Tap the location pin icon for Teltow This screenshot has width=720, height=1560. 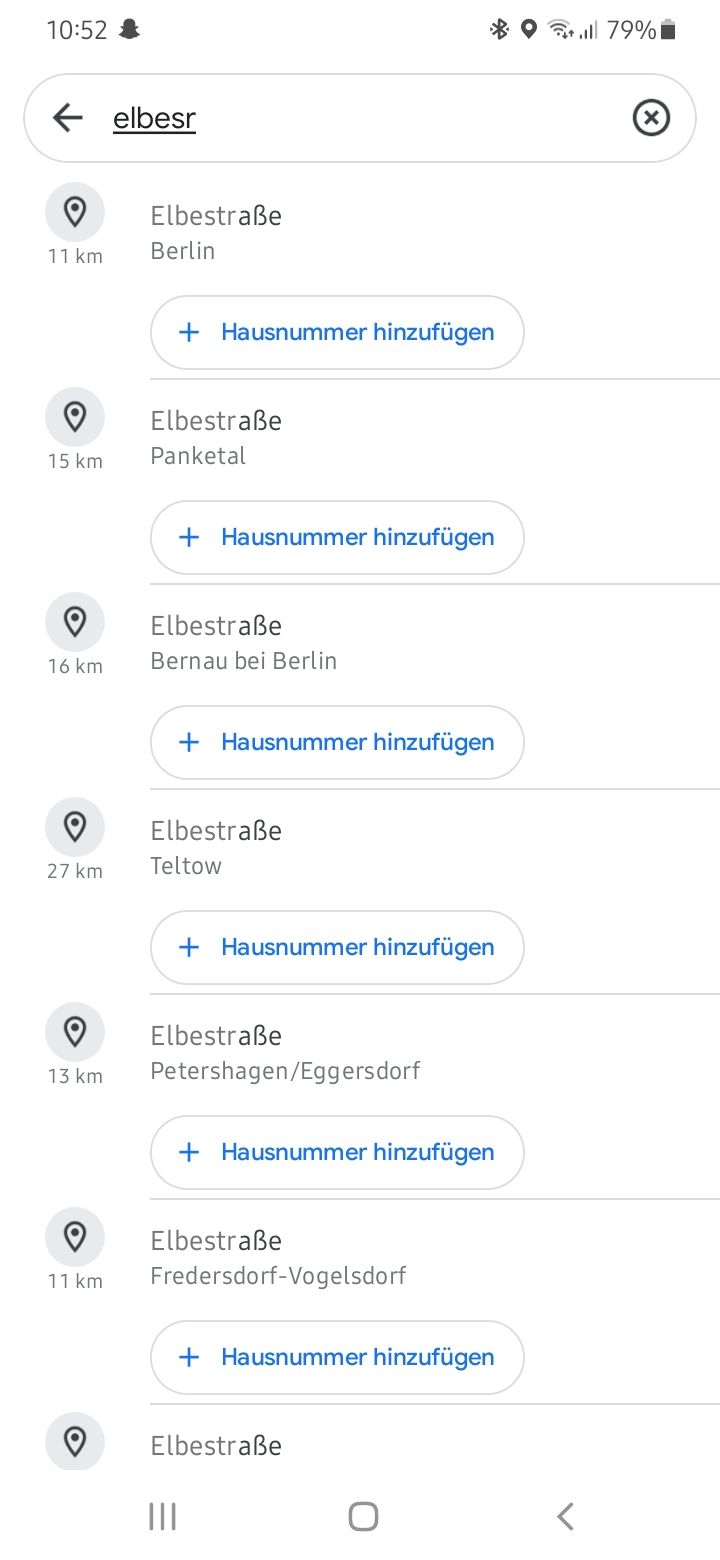pos(75,827)
